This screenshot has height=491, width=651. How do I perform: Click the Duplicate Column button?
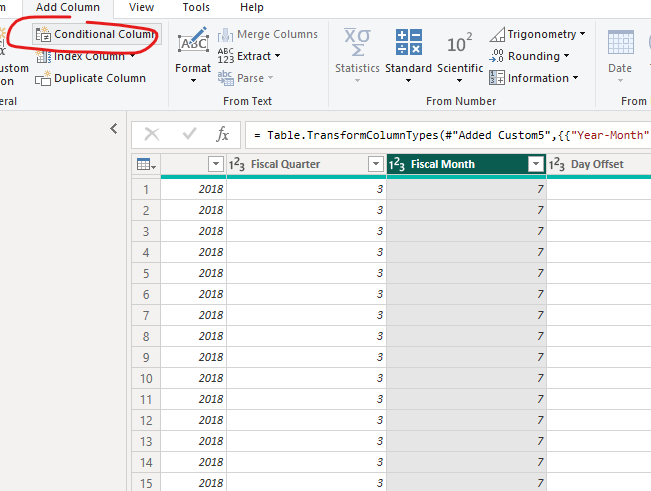pyautogui.click(x=91, y=78)
